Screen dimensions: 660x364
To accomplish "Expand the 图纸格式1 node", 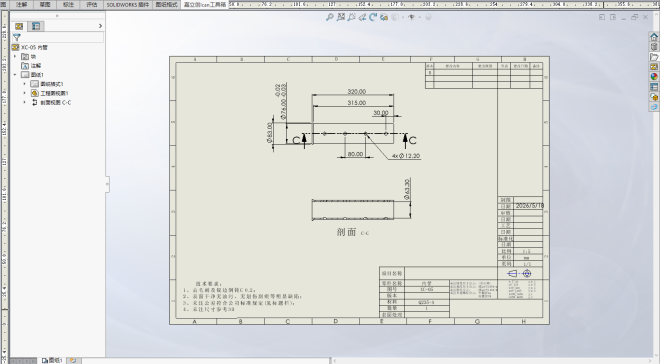I will [x=24, y=84].
